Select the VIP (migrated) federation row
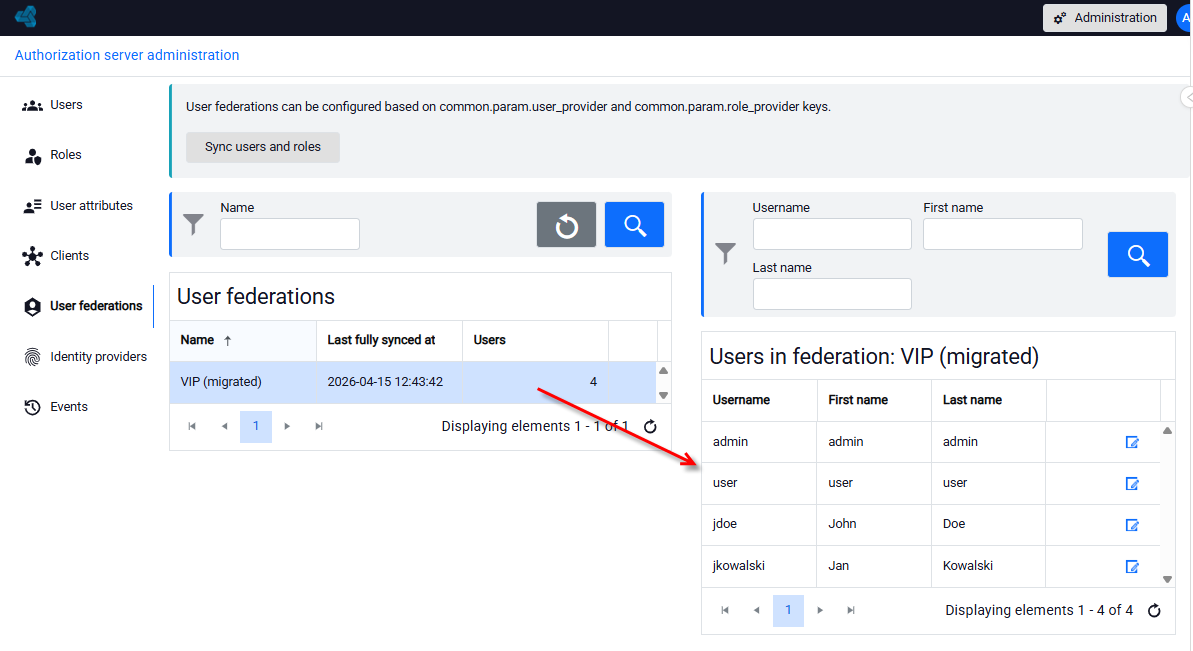The image size is (1193, 651). tap(413, 383)
